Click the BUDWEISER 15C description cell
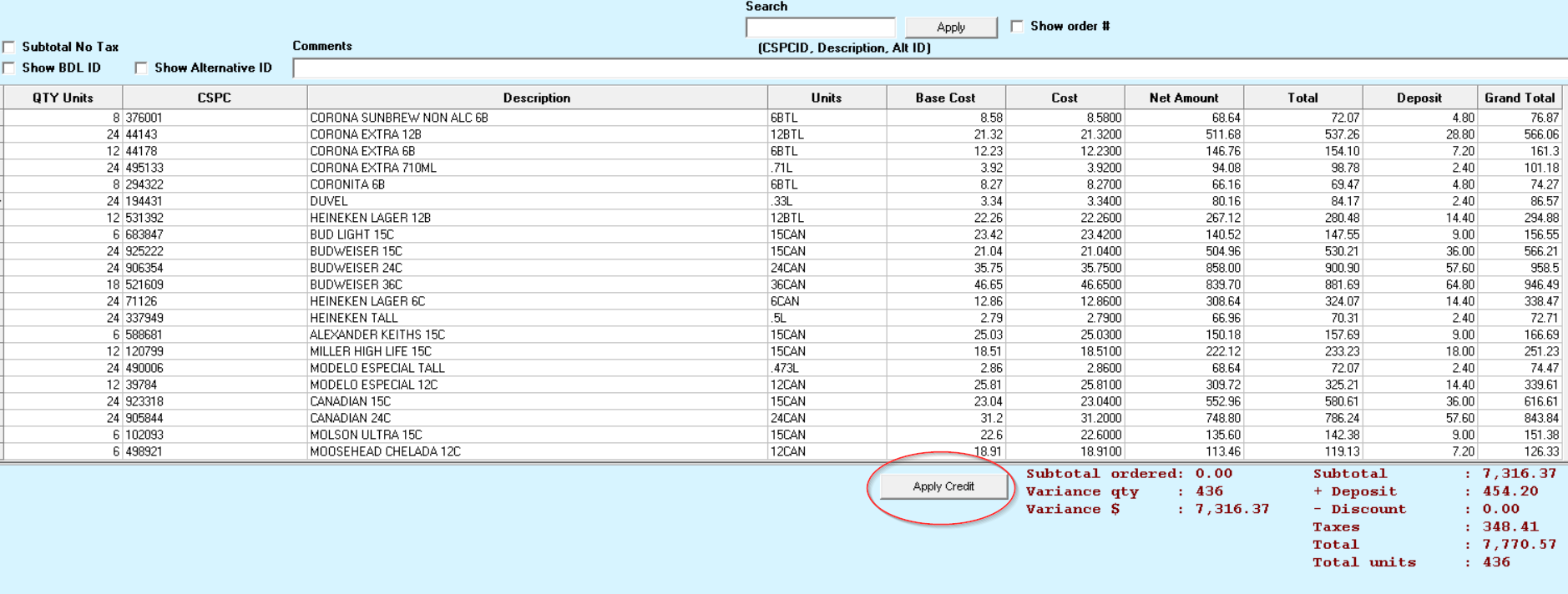 (x=537, y=251)
